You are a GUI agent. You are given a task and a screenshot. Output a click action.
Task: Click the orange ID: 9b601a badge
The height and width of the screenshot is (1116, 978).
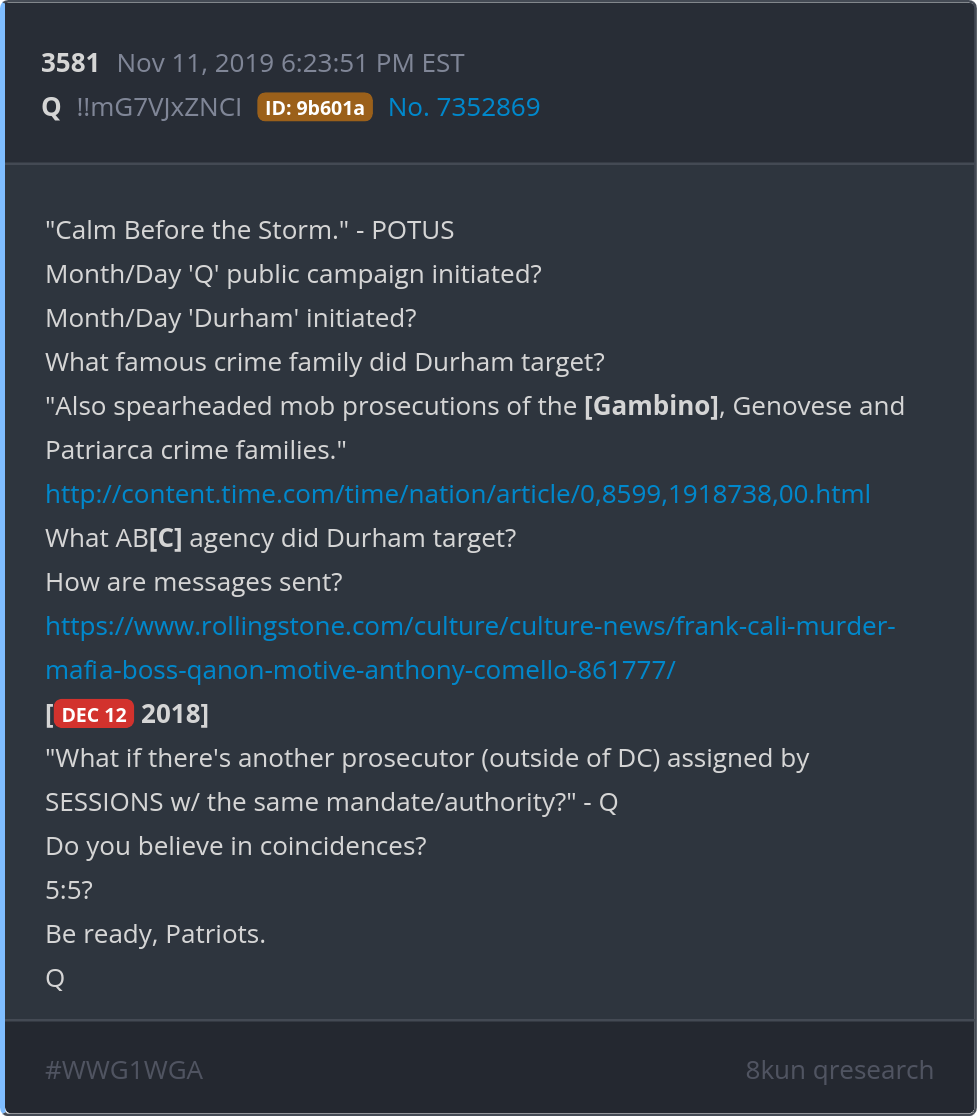point(315,107)
